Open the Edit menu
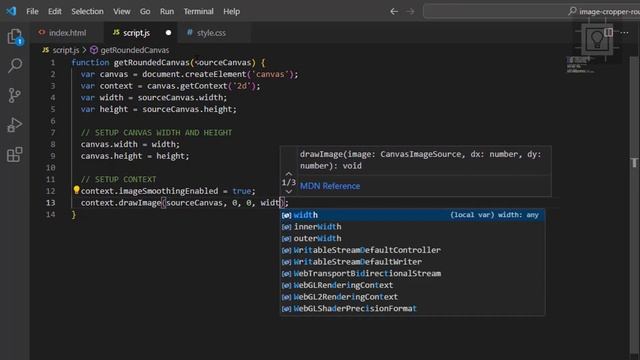640x360 pixels. pyautogui.click(x=55, y=11)
